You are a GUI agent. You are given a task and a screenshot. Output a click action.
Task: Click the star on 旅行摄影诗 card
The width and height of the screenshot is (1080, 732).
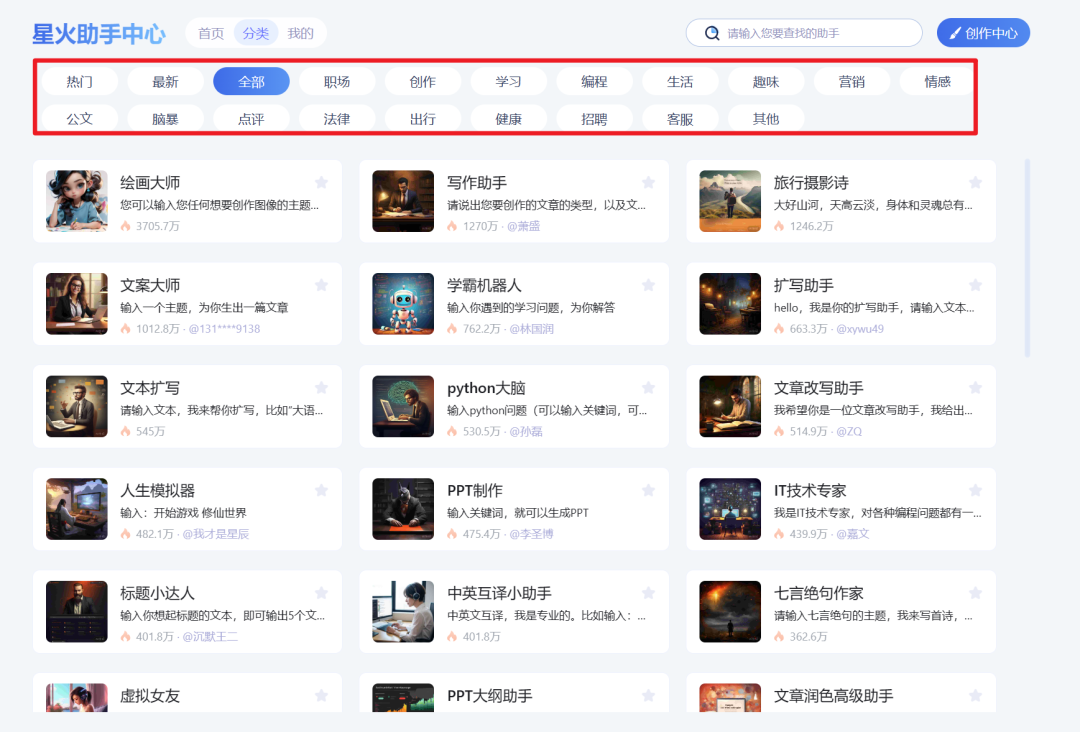pos(975,182)
